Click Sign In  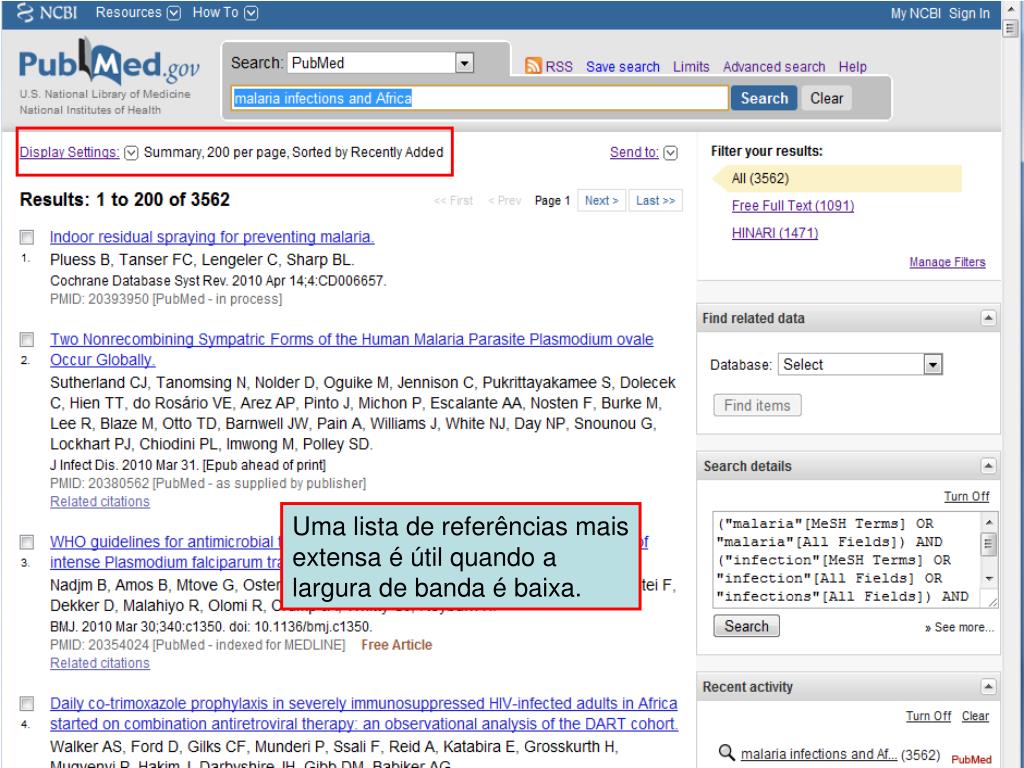[969, 14]
